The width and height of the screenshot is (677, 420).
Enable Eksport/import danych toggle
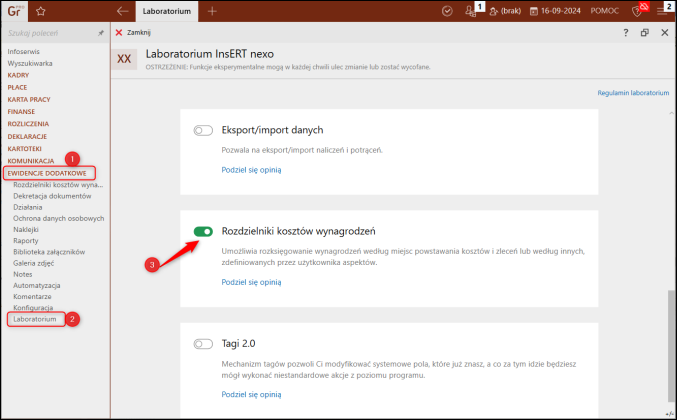click(203, 130)
